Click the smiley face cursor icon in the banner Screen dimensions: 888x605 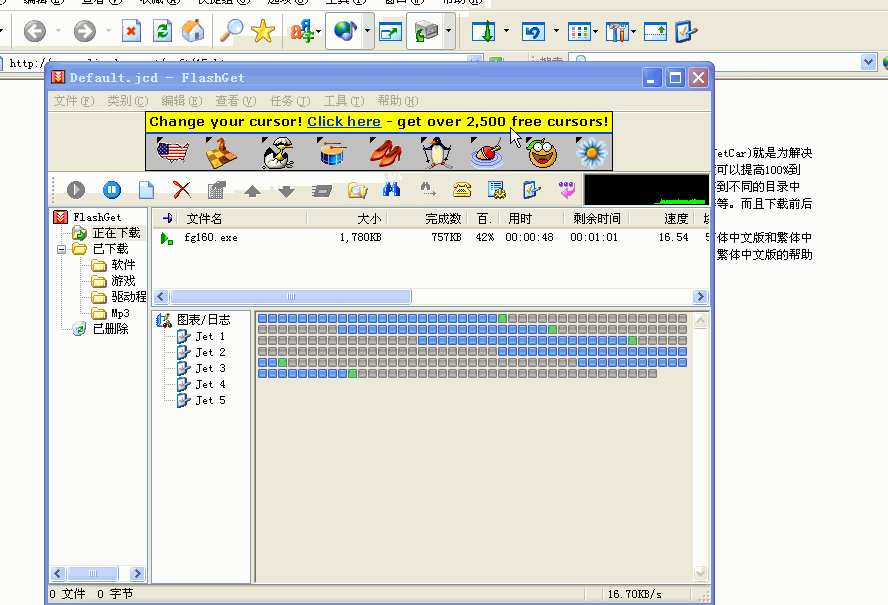pyautogui.click(x=542, y=152)
